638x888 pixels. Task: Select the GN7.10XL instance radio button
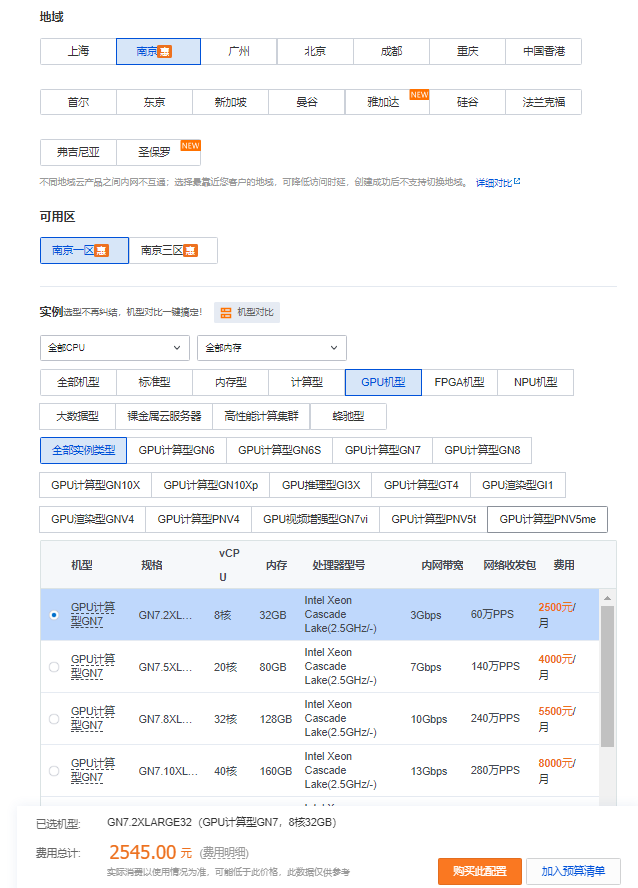pyautogui.click(x=54, y=771)
